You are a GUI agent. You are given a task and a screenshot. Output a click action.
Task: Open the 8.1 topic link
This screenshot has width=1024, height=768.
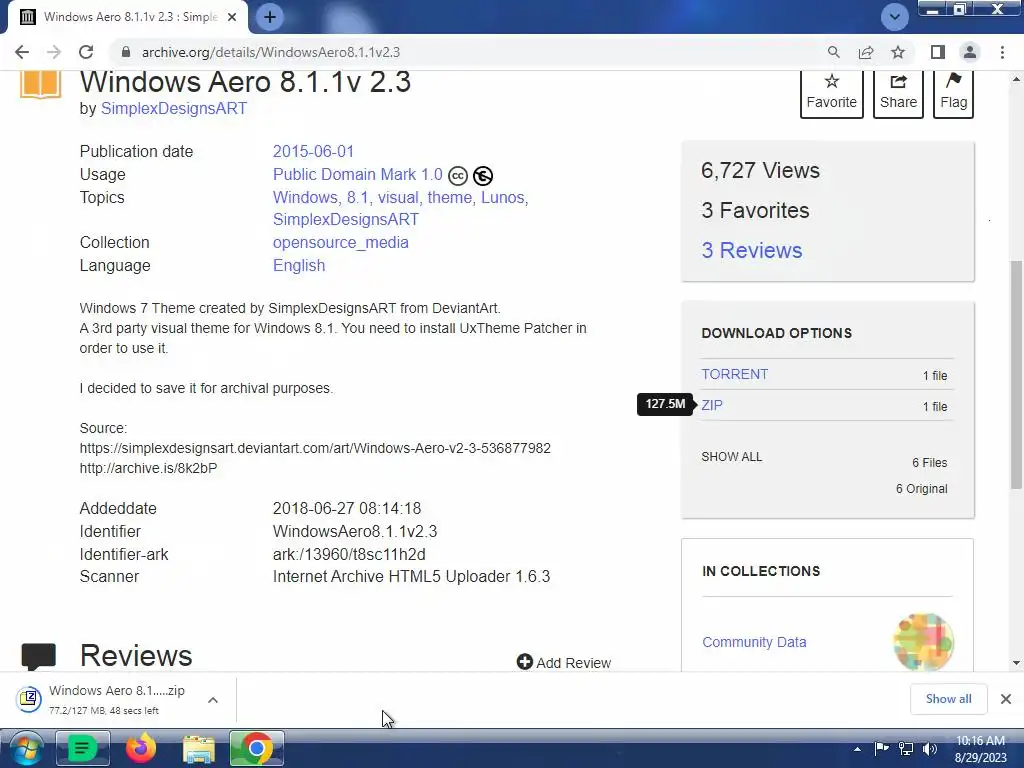(357, 197)
